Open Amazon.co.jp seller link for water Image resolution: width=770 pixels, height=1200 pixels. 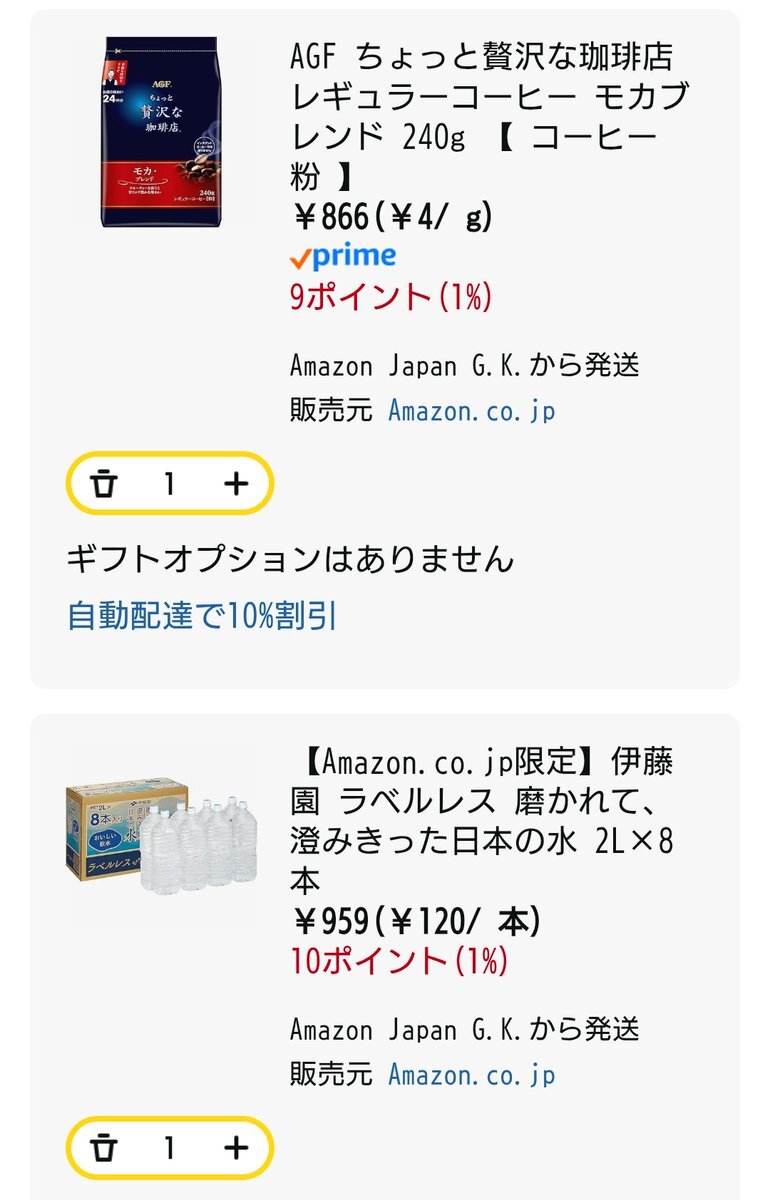point(471,1075)
